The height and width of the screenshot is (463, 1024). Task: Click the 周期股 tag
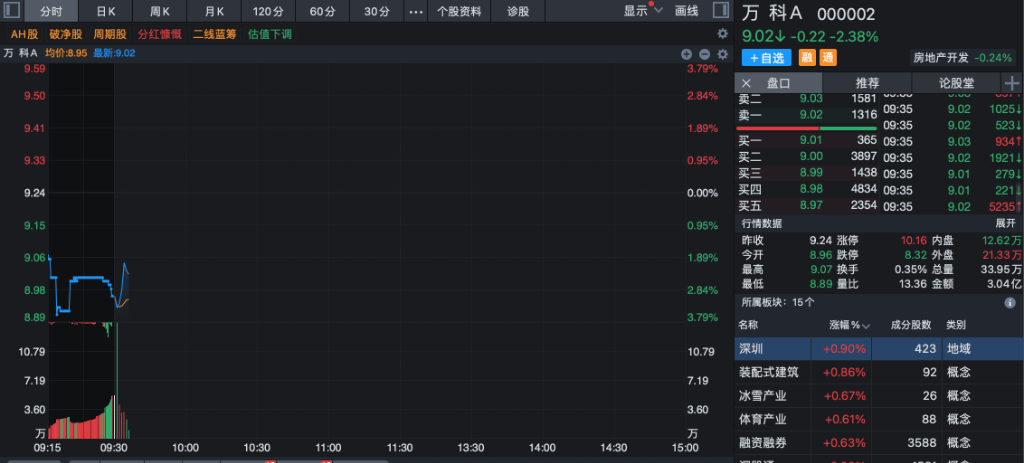point(110,34)
